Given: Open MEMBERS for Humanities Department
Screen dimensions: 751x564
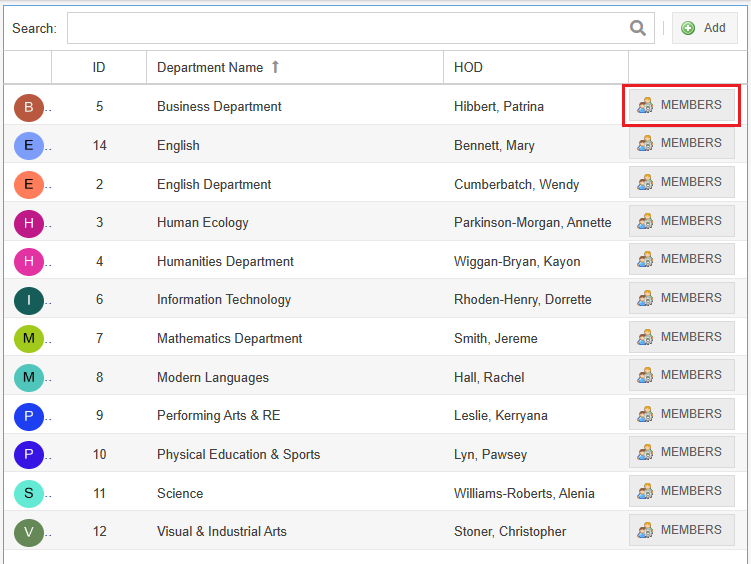Looking at the screenshot, I should pos(682,259).
